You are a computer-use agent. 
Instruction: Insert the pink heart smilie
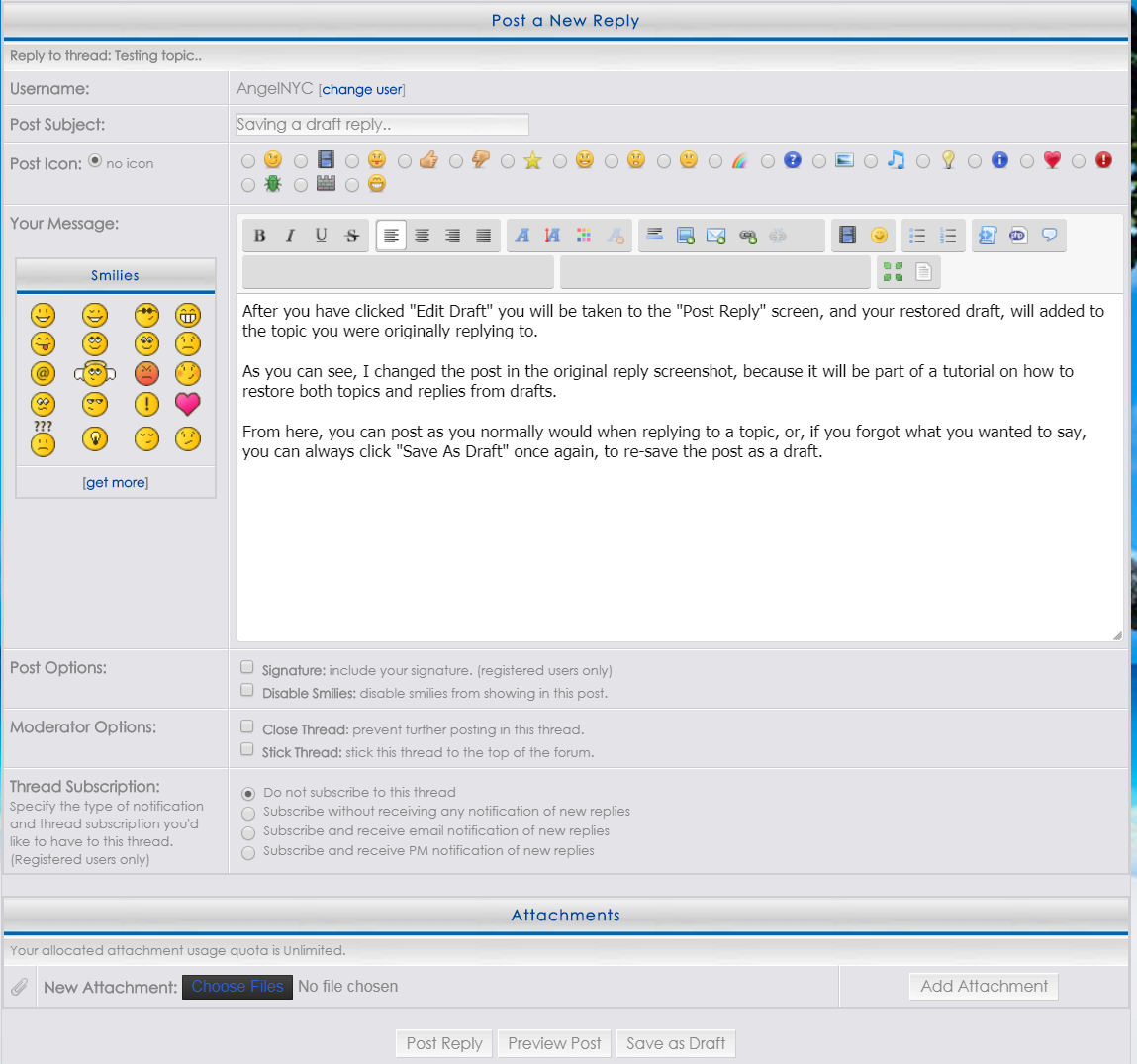[x=188, y=403]
